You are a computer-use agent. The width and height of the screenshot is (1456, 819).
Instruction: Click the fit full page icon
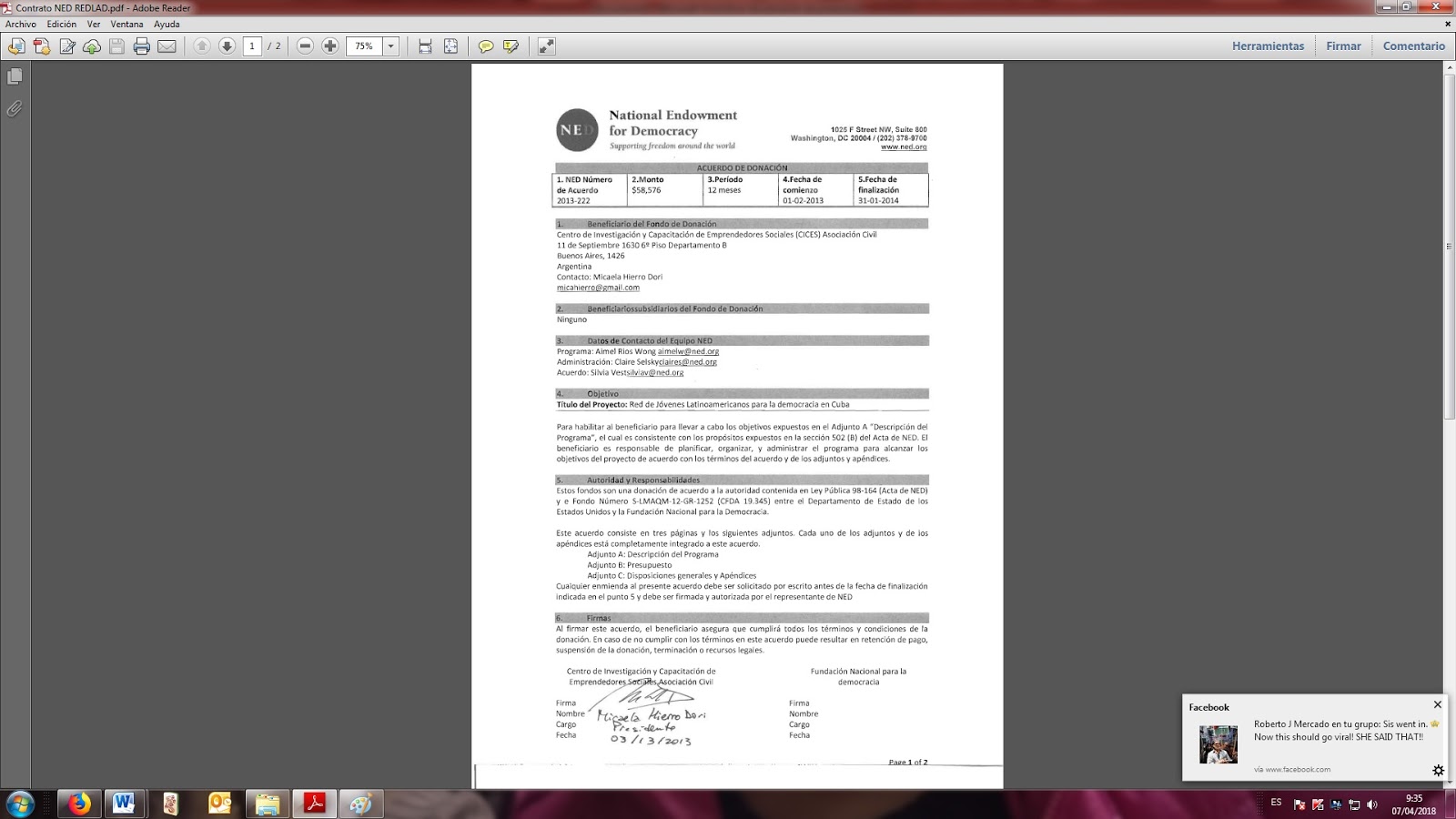[x=450, y=46]
